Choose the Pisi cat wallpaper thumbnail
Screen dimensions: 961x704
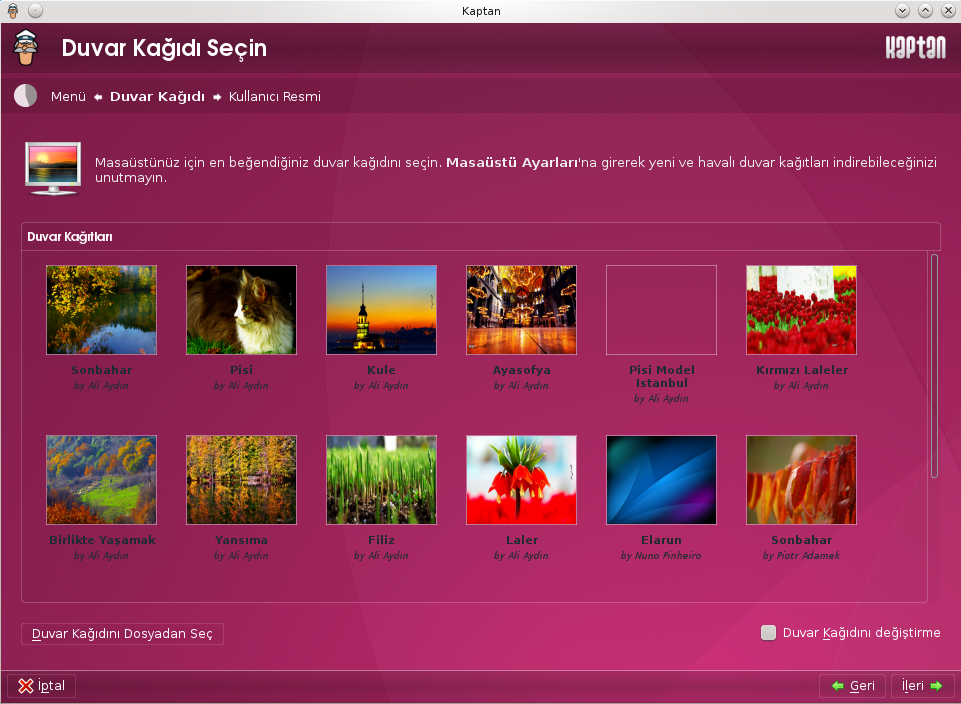point(241,309)
